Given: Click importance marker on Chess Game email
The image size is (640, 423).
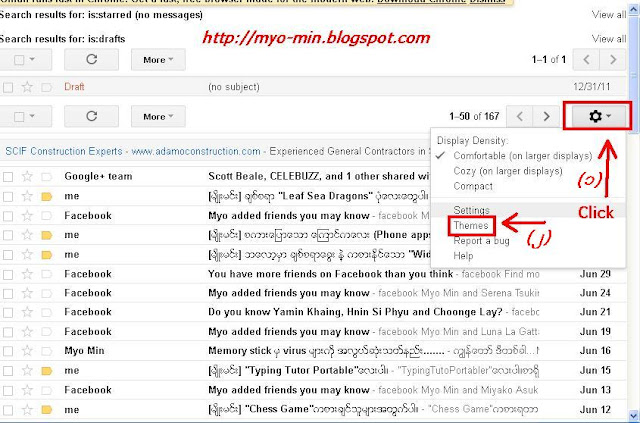Looking at the screenshot, I should click(x=47, y=410).
